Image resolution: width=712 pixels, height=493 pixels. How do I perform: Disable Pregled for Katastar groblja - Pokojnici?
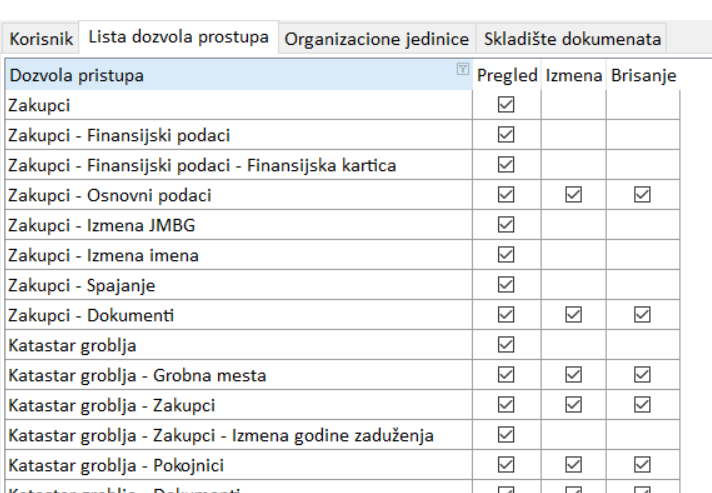click(506, 465)
